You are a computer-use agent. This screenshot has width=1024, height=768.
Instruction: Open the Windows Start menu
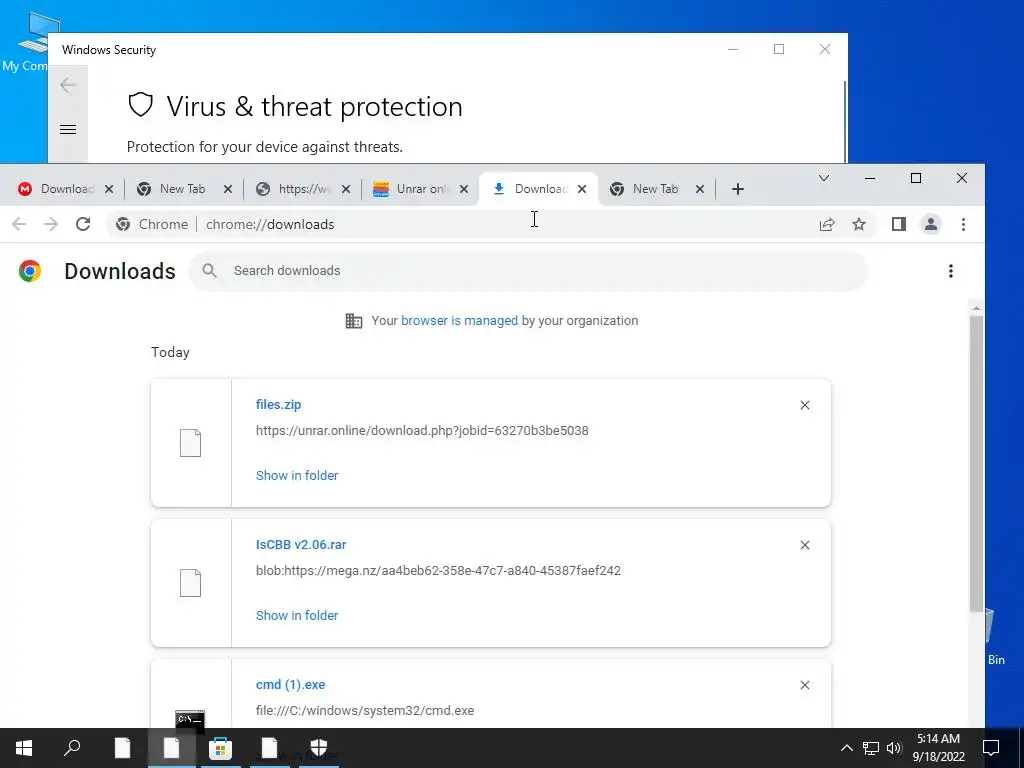[x=24, y=748]
